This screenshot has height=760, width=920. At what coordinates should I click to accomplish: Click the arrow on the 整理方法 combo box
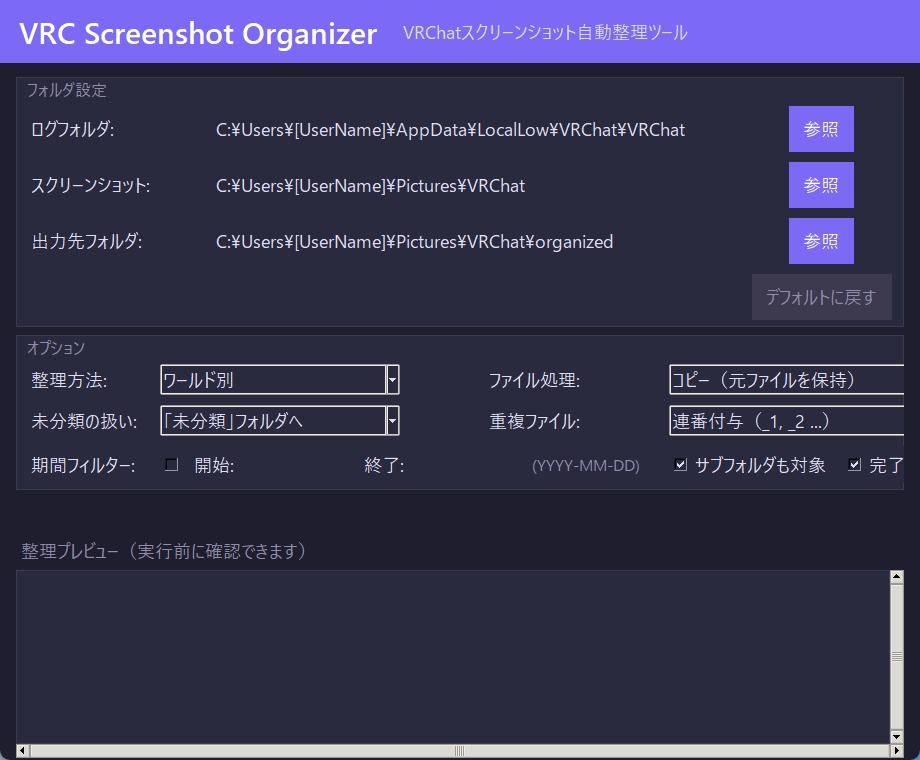(x=392, y=380)
